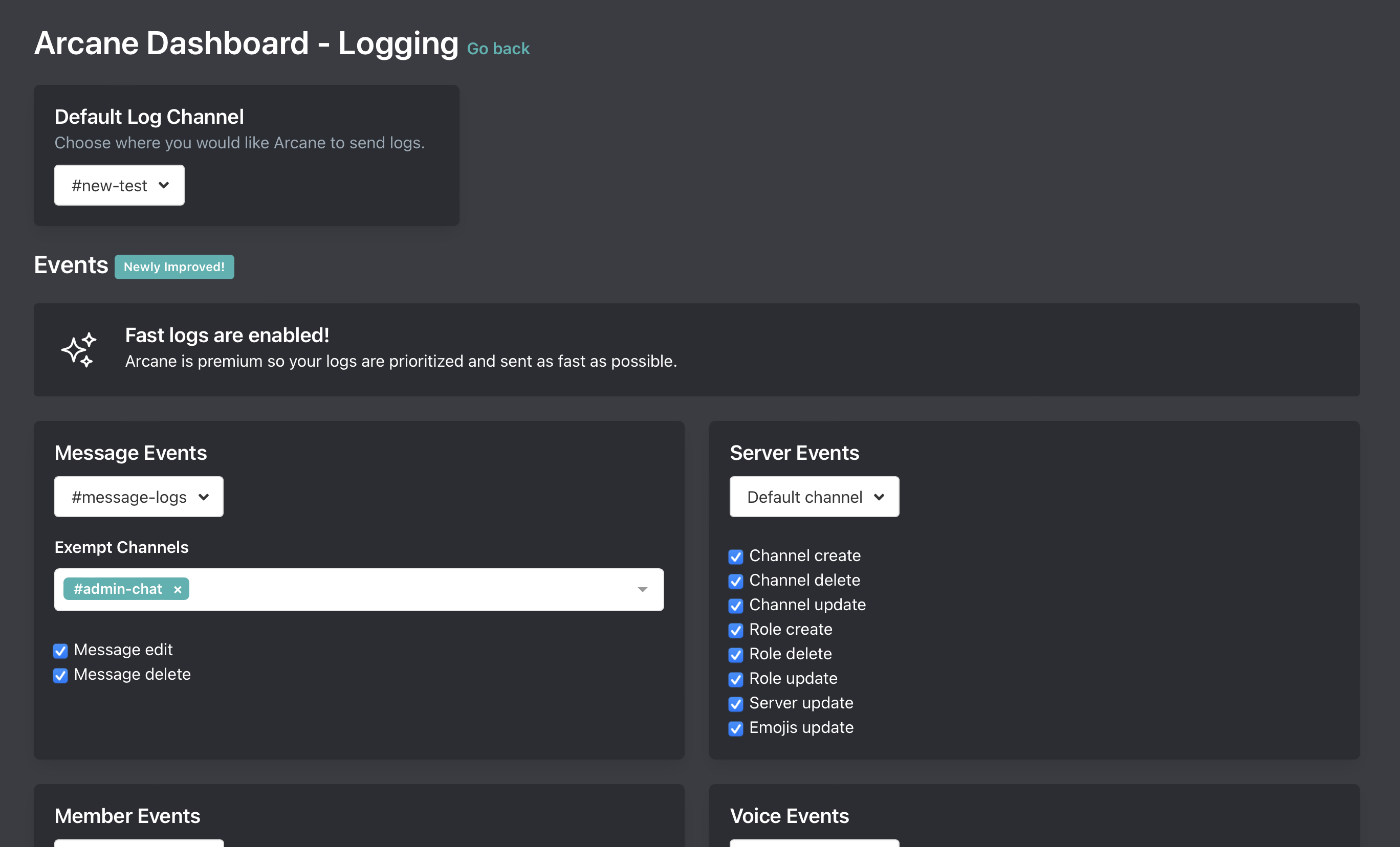Open the #new-test default log channel dropdown
This screenshot has height=847, width=1400.
[119, 185]
